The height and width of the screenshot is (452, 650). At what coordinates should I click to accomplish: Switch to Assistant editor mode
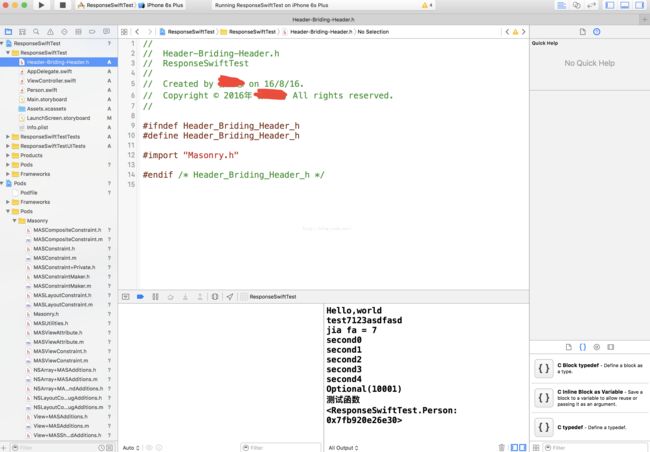click(x=577, y=5)
